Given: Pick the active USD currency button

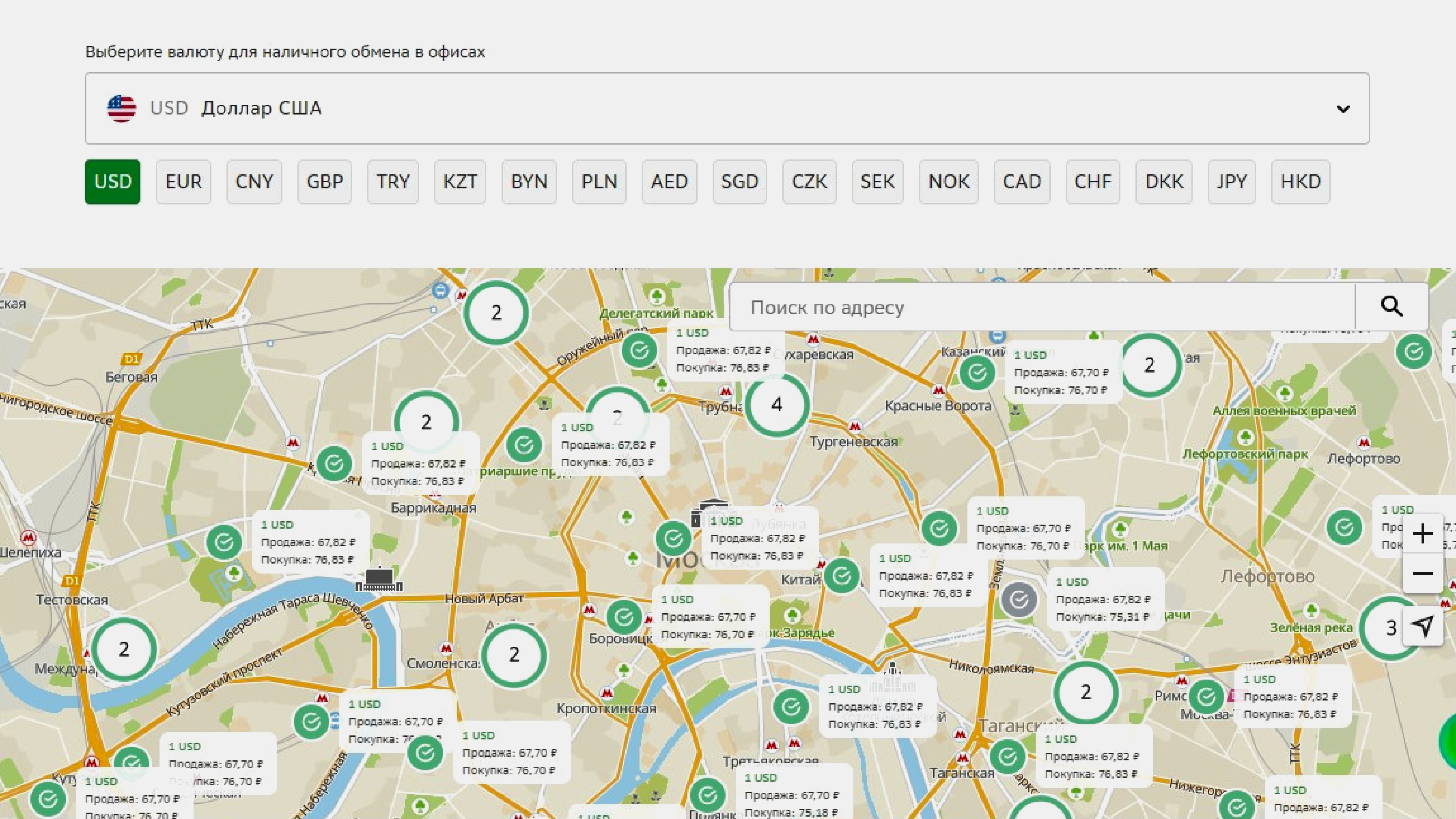Looking at the screenshot, I should pos(113,182).
